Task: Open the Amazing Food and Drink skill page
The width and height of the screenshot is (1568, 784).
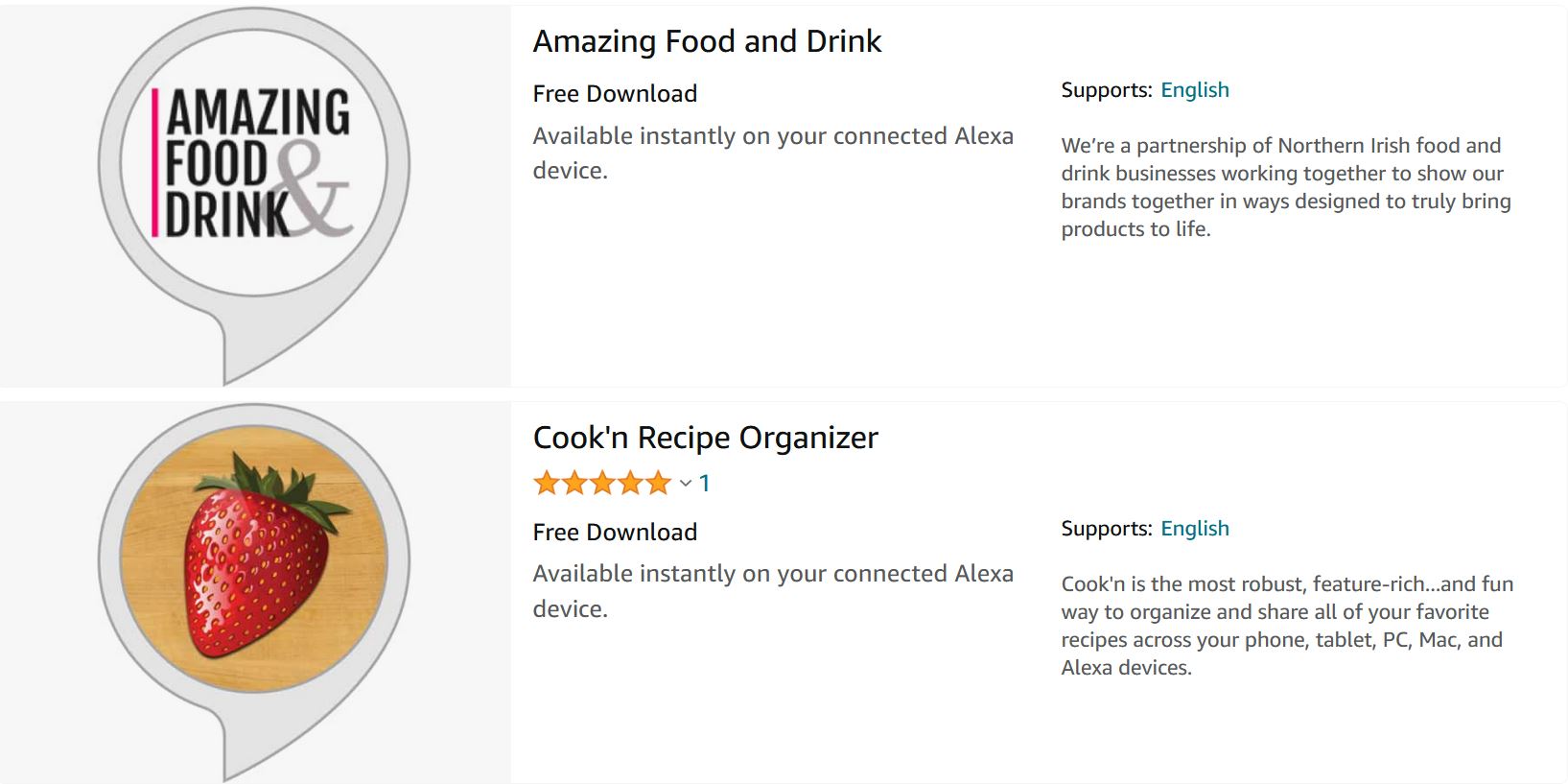Action: pyautogui.click(x=707, y=41)
